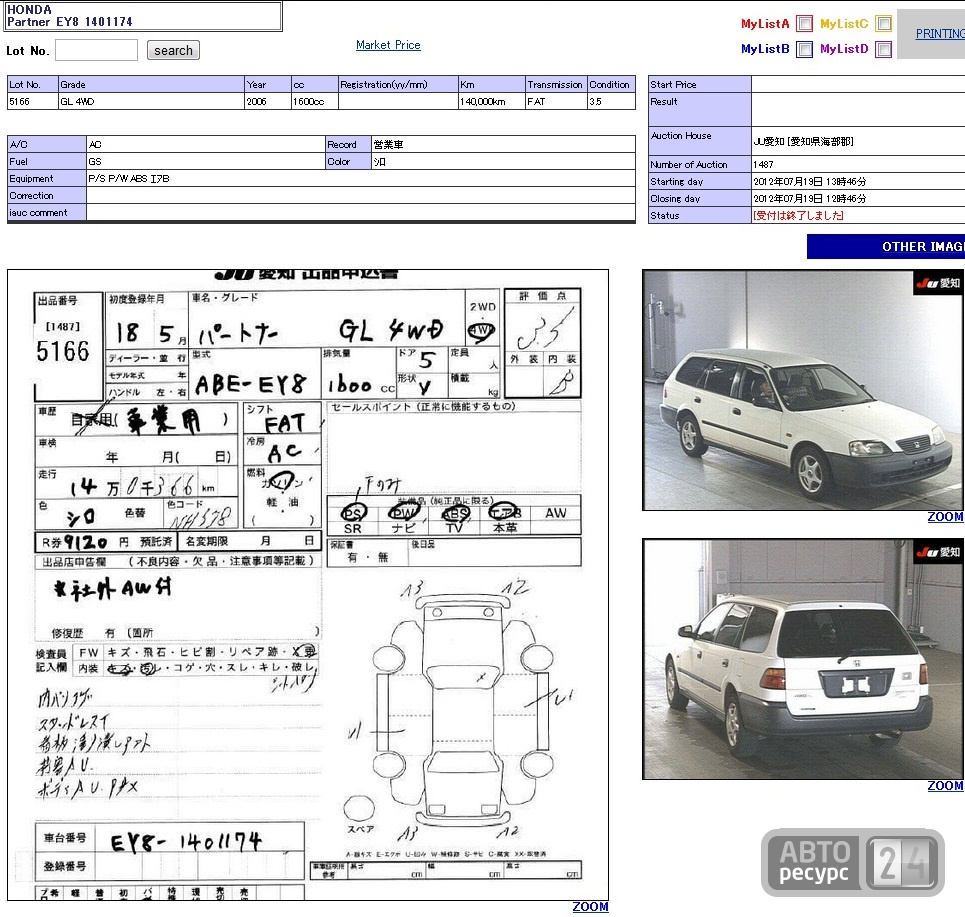Select the engine value 1600cc

tap(308, 102)
